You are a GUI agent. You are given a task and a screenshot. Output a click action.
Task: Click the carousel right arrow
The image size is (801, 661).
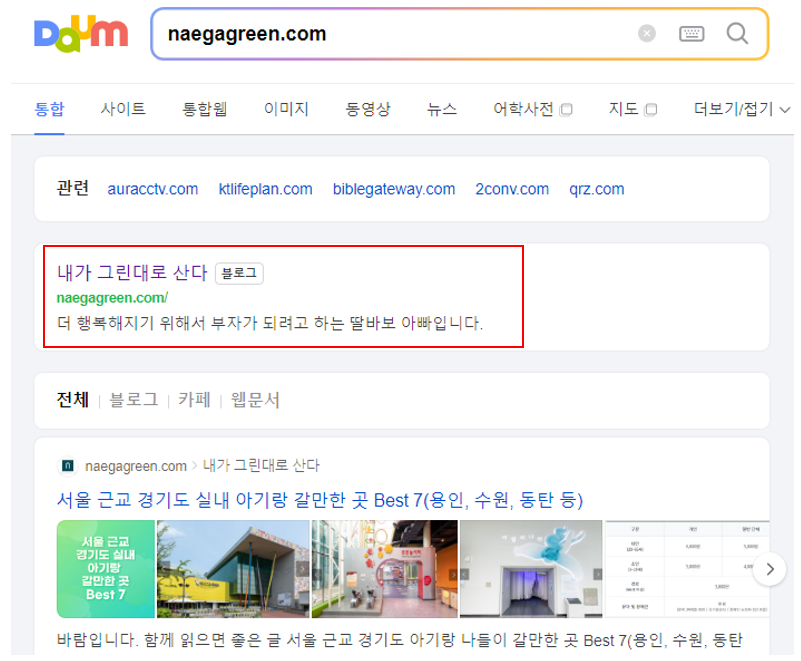coord(770,568)
